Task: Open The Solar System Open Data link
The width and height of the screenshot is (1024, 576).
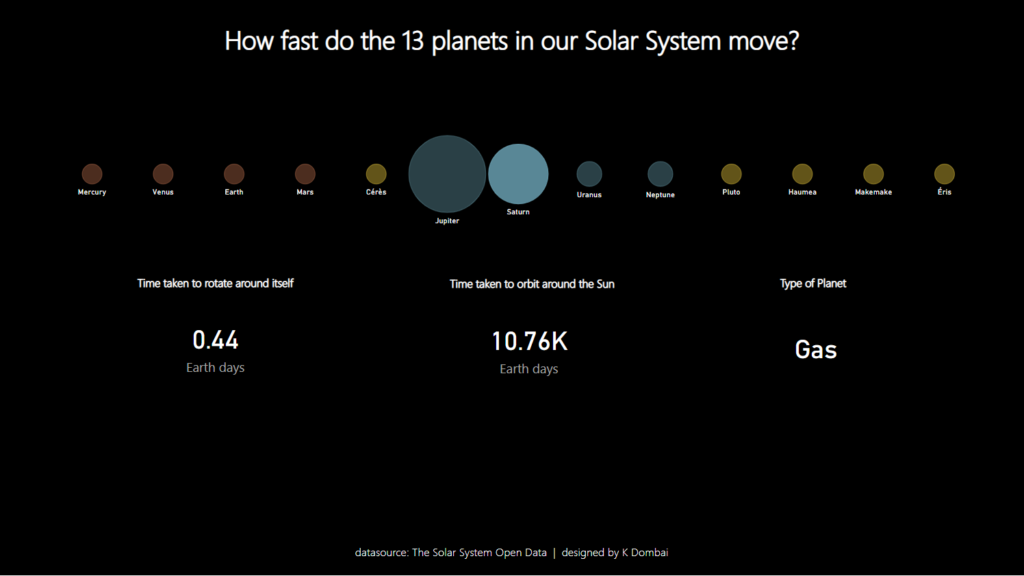Action: [479, 552]
